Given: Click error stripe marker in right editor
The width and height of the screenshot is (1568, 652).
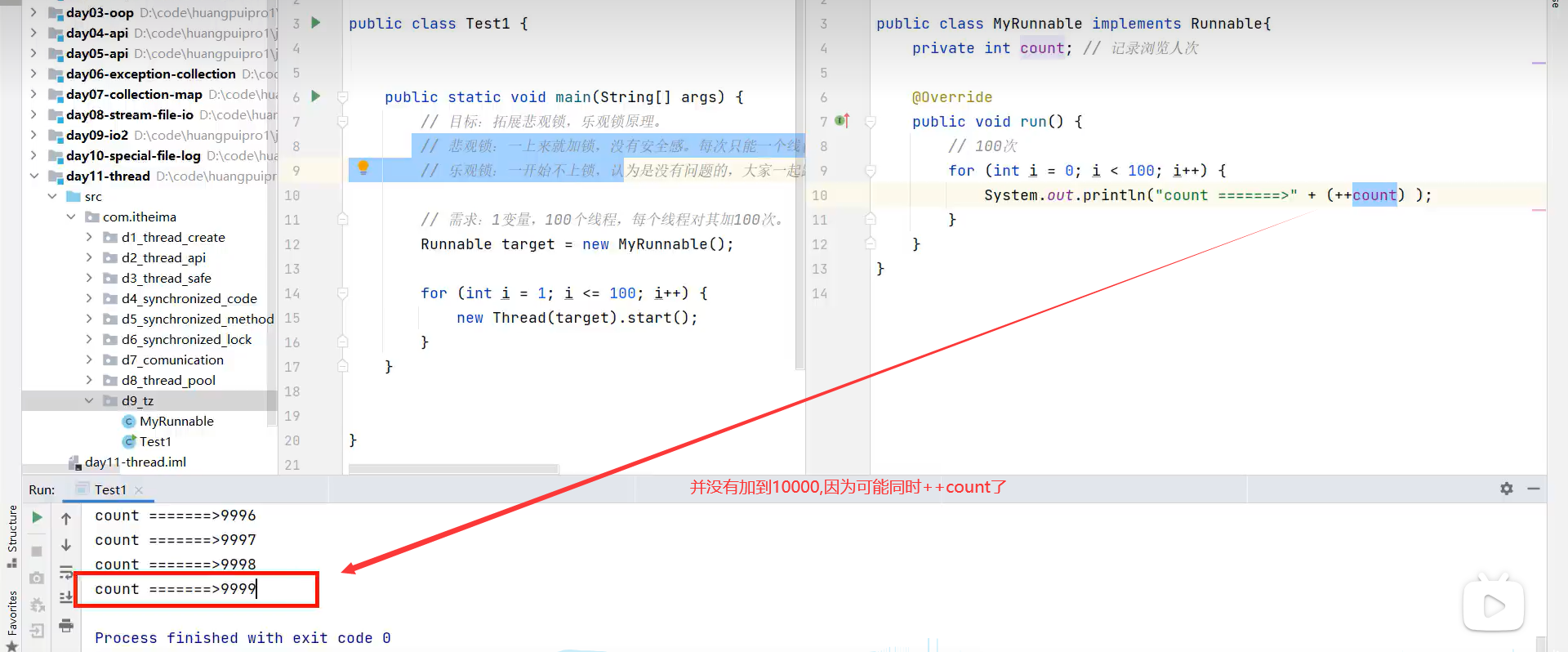Looking at the screenshot, I should point(1539,63).
